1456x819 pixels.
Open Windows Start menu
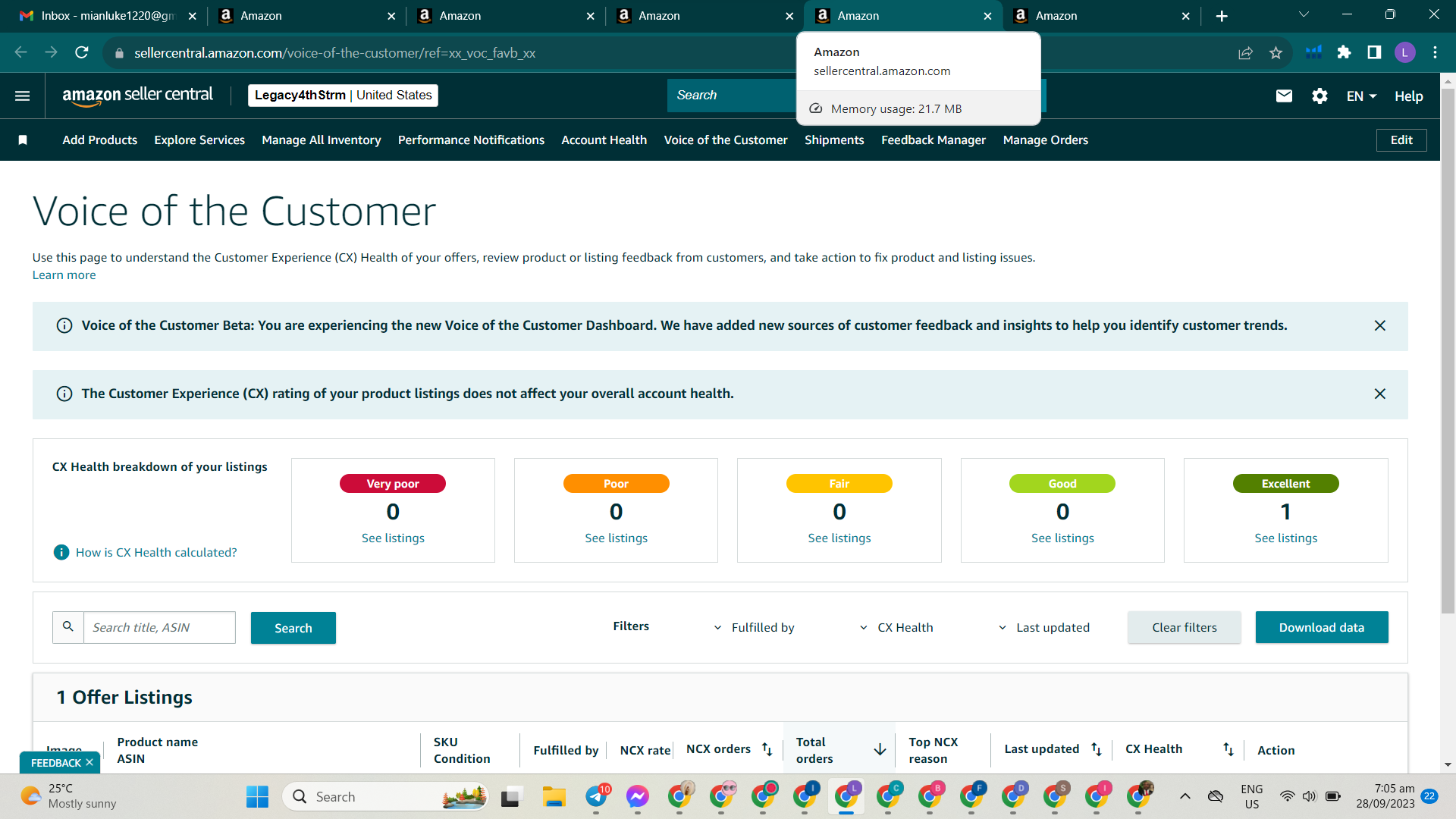point(257,796)
